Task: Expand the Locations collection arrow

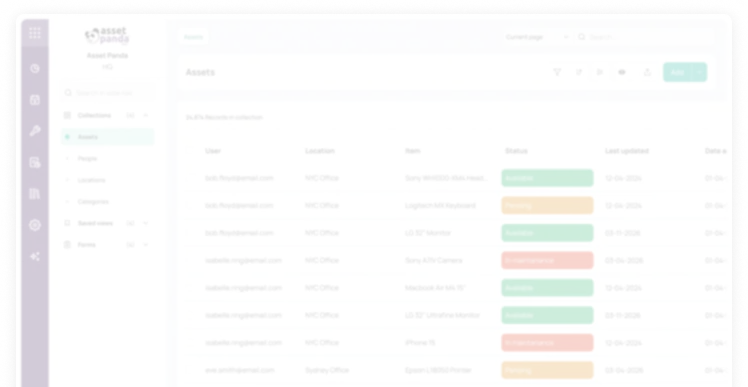Action: [x=67, y=180]
